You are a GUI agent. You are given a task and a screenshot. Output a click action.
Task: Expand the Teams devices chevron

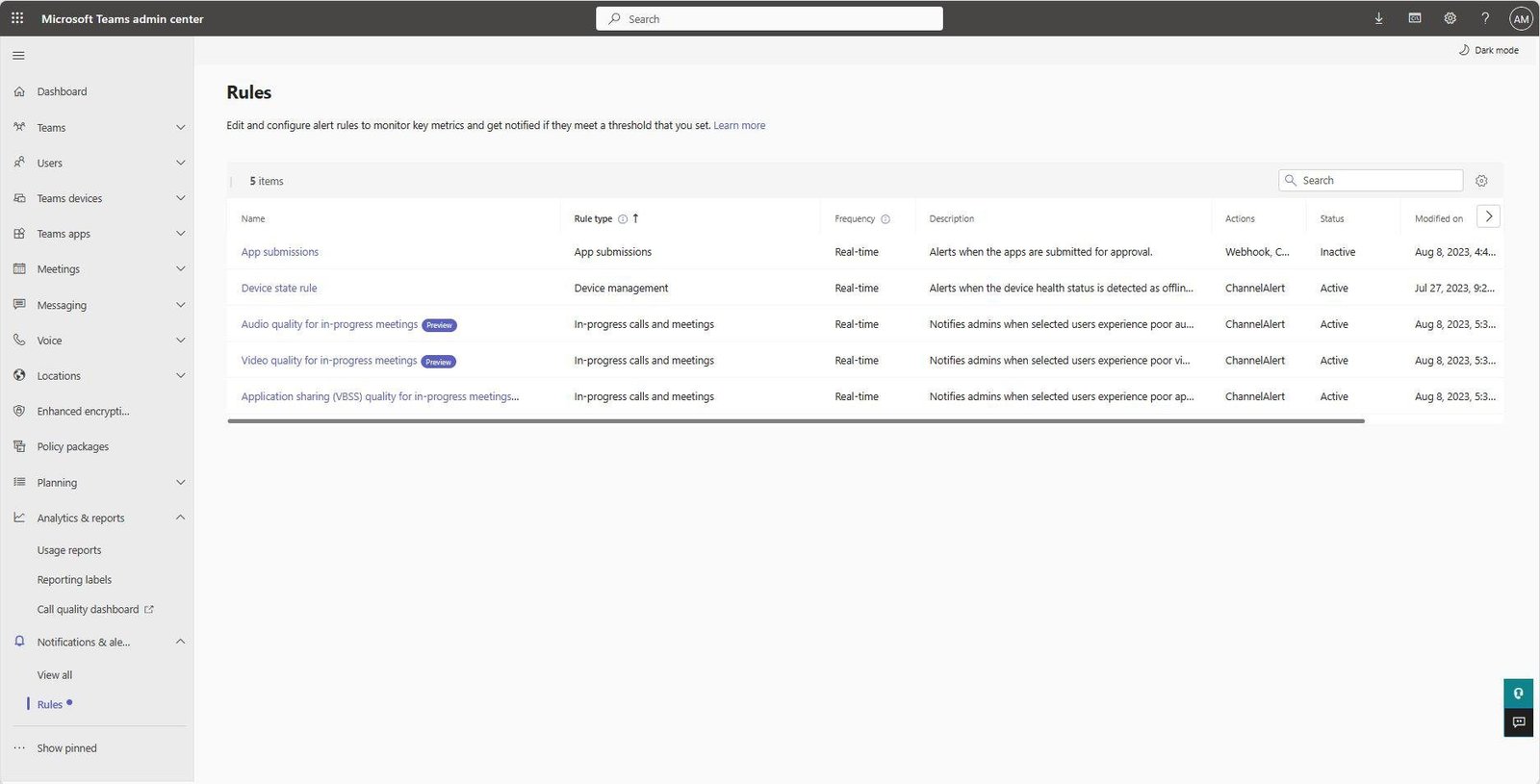pyautogui.click(x=180, y=198)
